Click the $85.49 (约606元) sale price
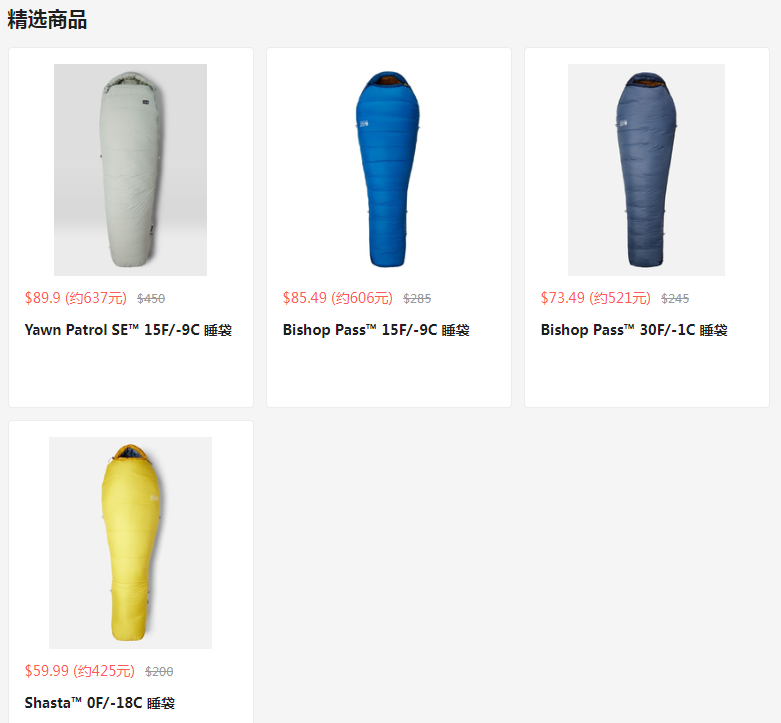Screen dimensions: 781x723 pyautogui.click(x=338, y=298)
